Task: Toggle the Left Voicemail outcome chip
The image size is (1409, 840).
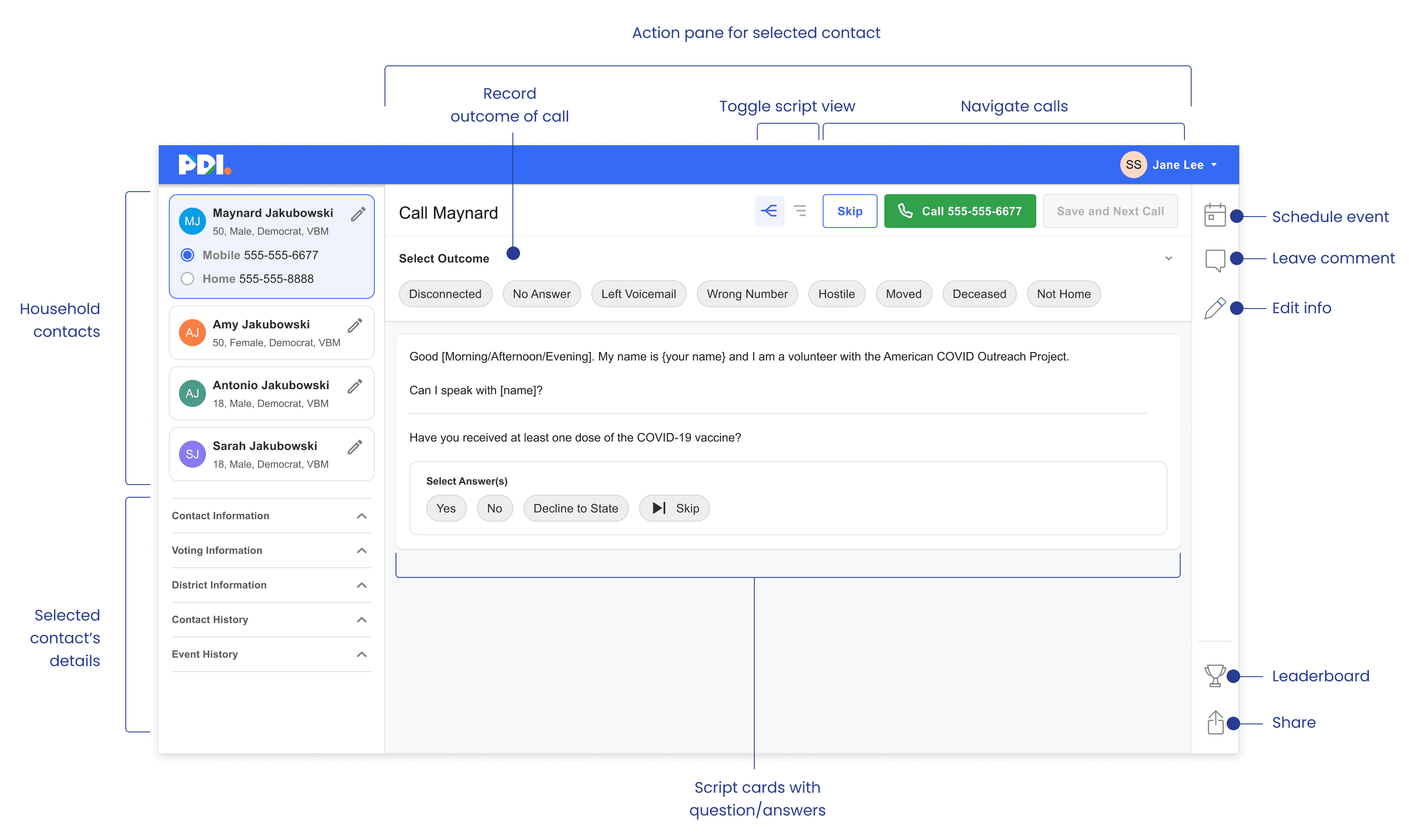Action: click(x=638, y=294)
